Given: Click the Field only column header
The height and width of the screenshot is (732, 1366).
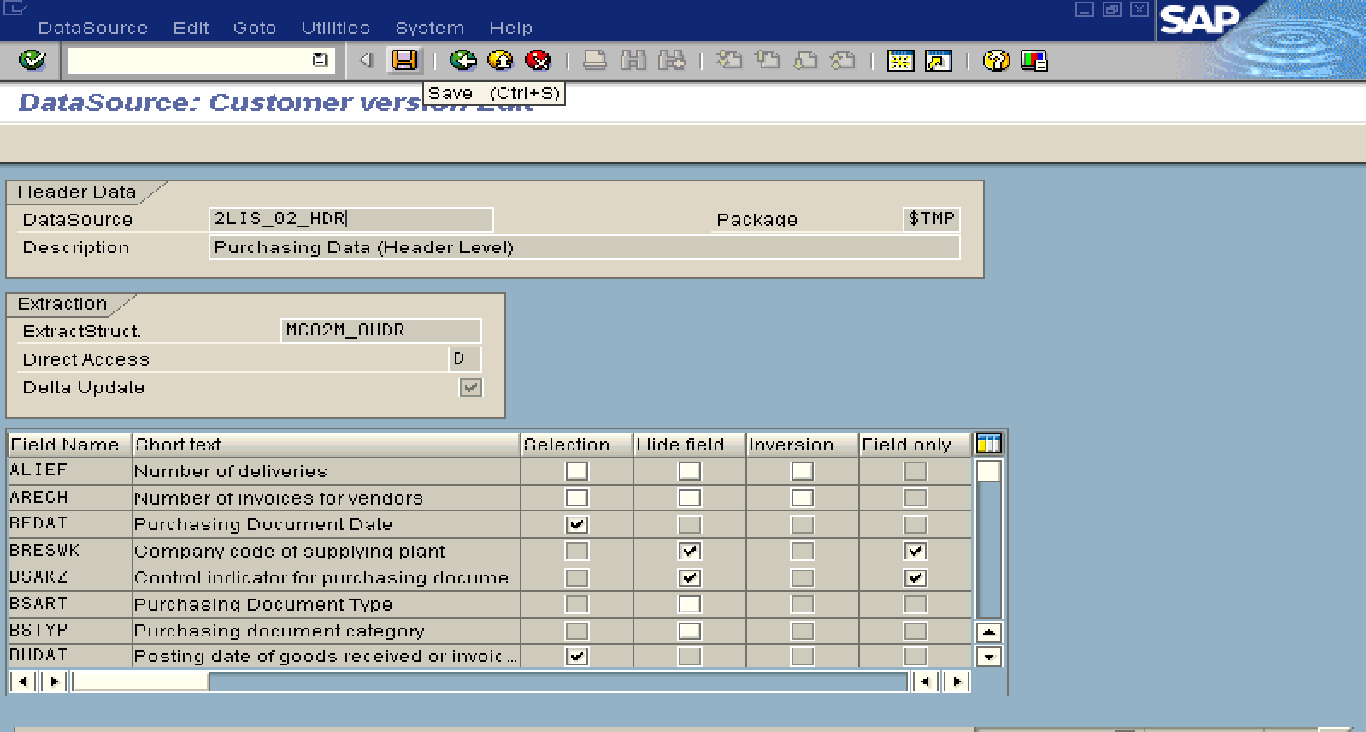Looking at the screenshot, I should [915, 444].
